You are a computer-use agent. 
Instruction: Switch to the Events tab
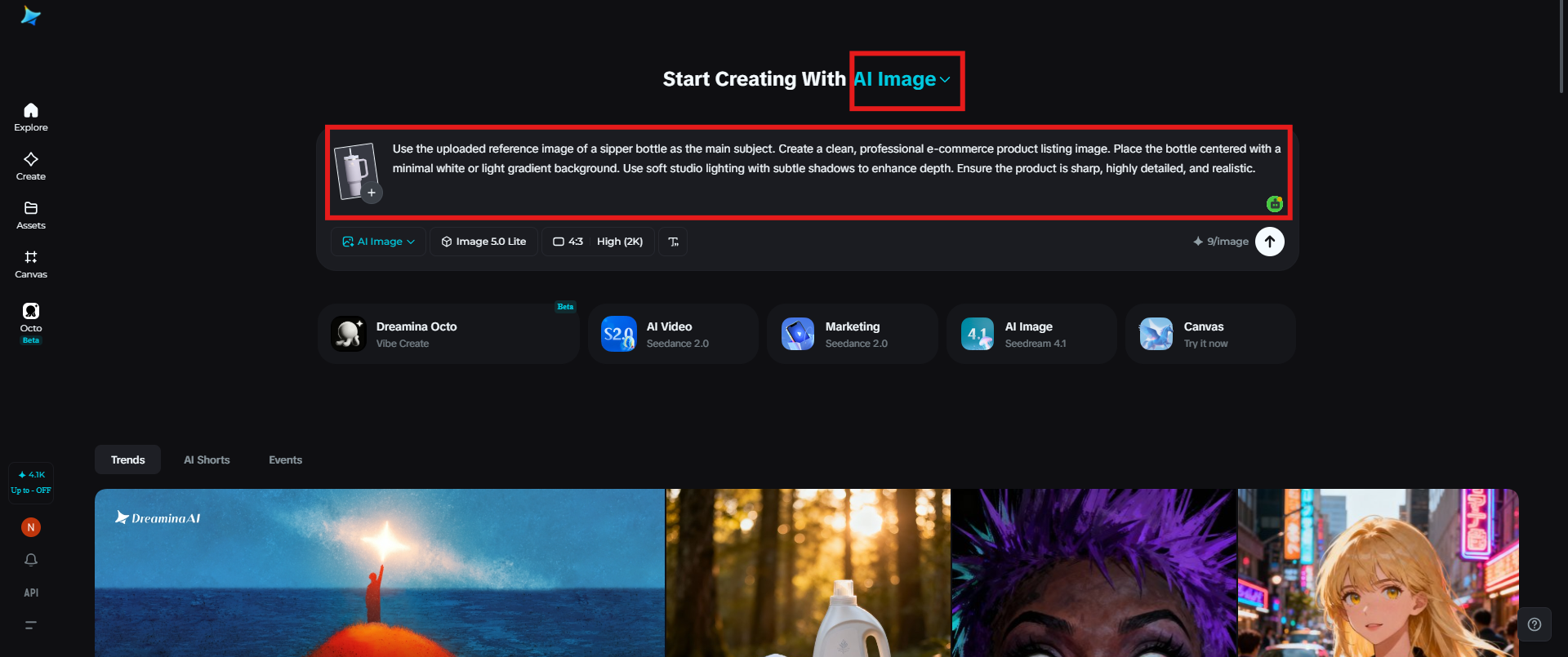pos(286,460)
